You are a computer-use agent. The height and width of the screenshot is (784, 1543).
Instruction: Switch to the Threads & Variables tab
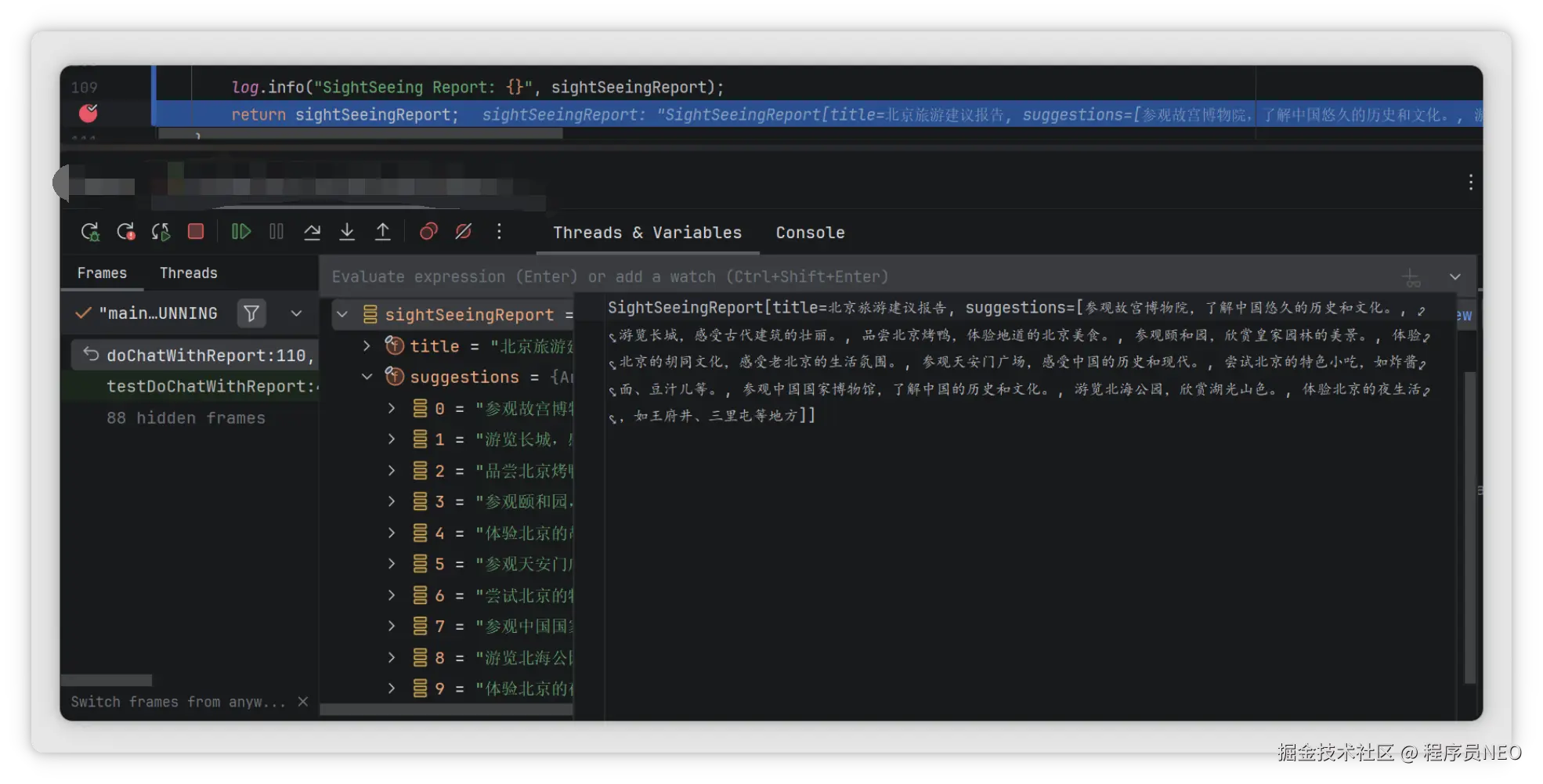tap(647, 233)
